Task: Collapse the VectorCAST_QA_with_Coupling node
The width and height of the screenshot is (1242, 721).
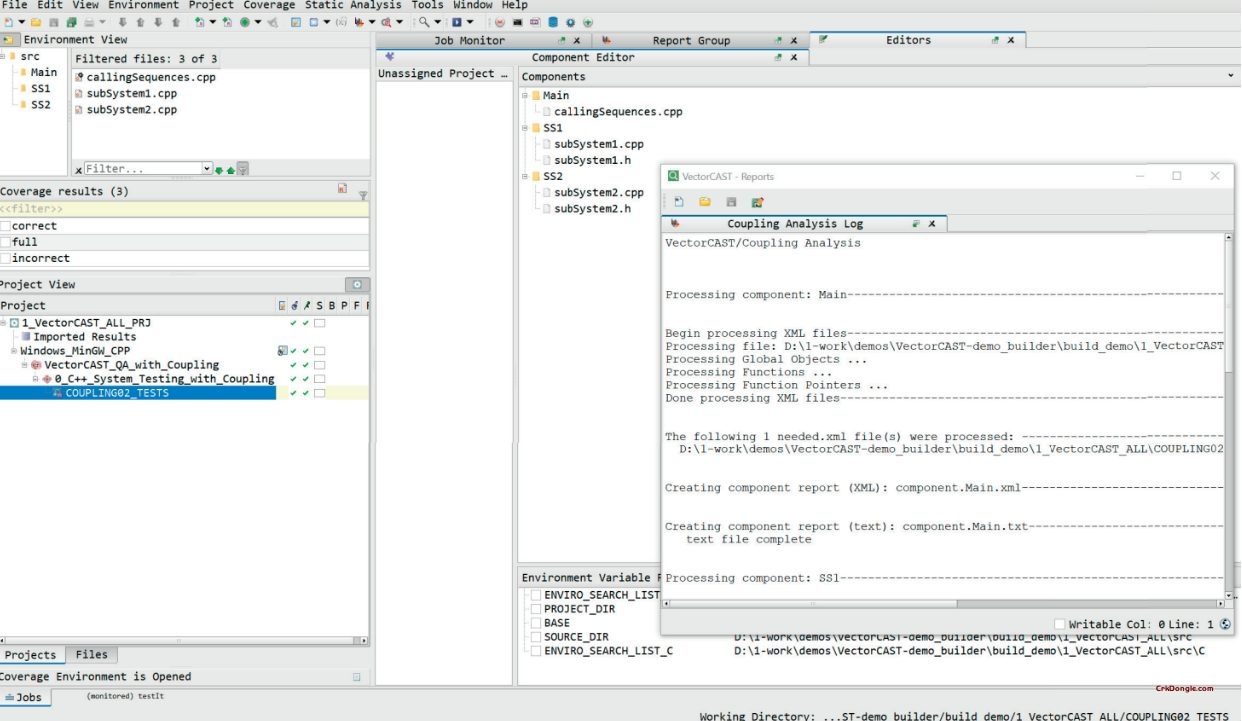Action: click(24, 365)
